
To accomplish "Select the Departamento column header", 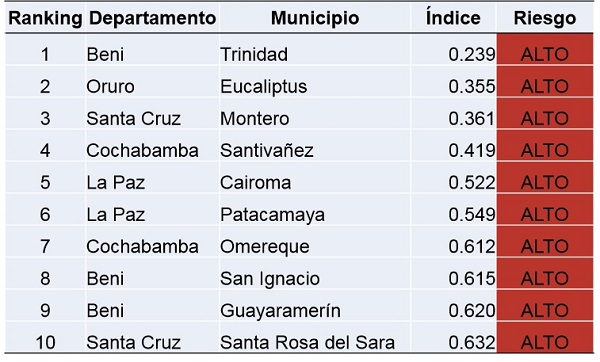I will click(152, 18).
